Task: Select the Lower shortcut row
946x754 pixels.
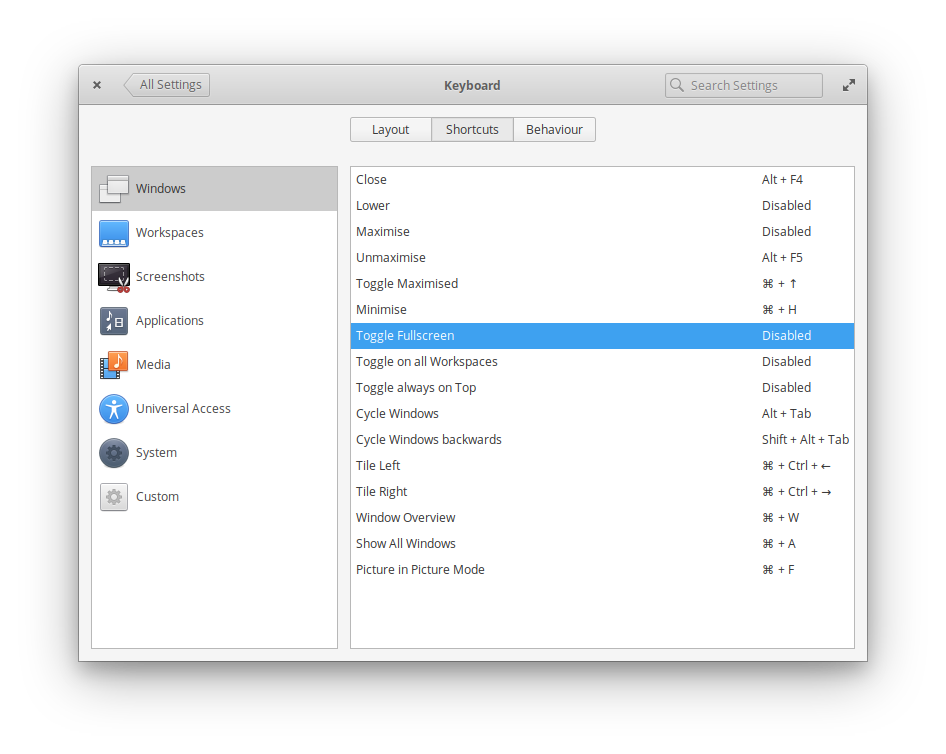Action: (602, 206)
